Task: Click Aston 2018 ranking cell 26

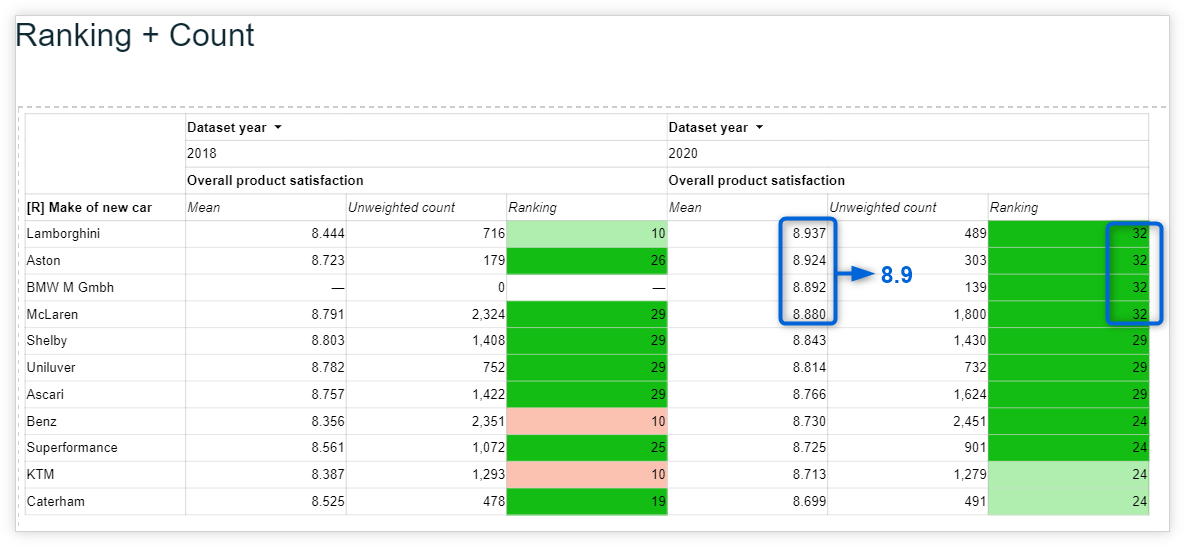Action: click(586, 261)
